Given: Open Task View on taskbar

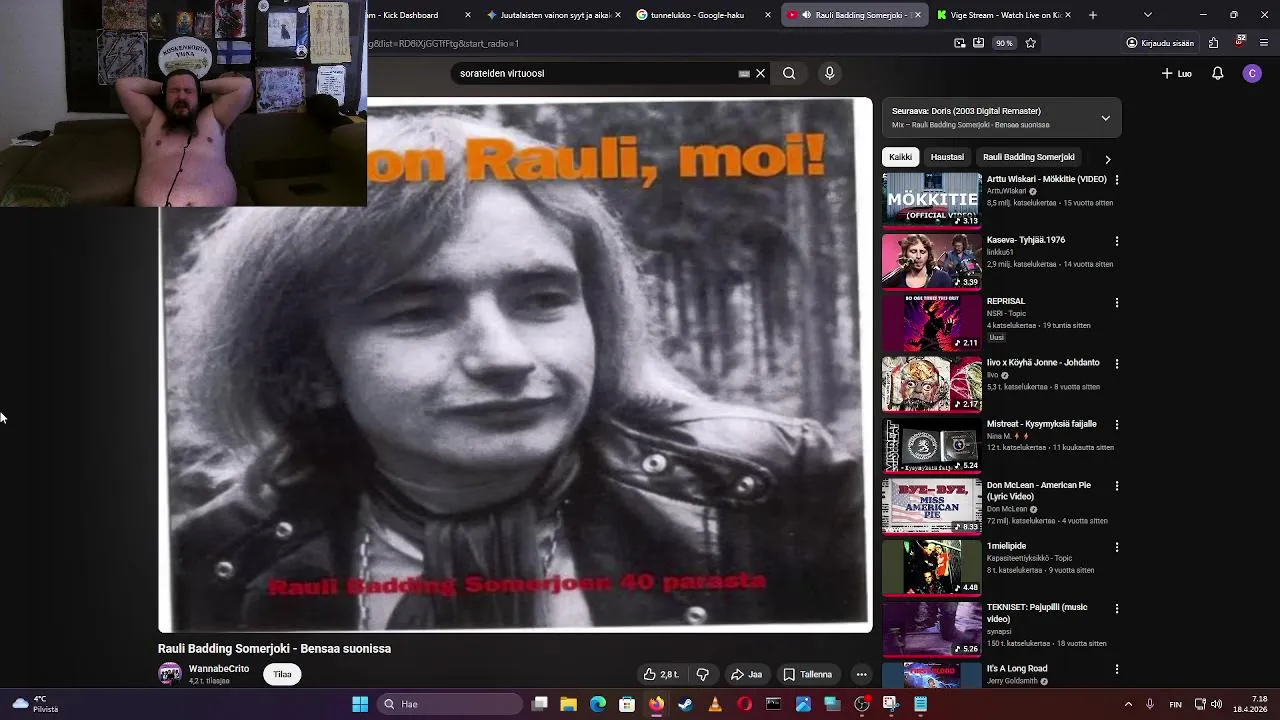Looking at the screenshot, I should pos(540,704).
